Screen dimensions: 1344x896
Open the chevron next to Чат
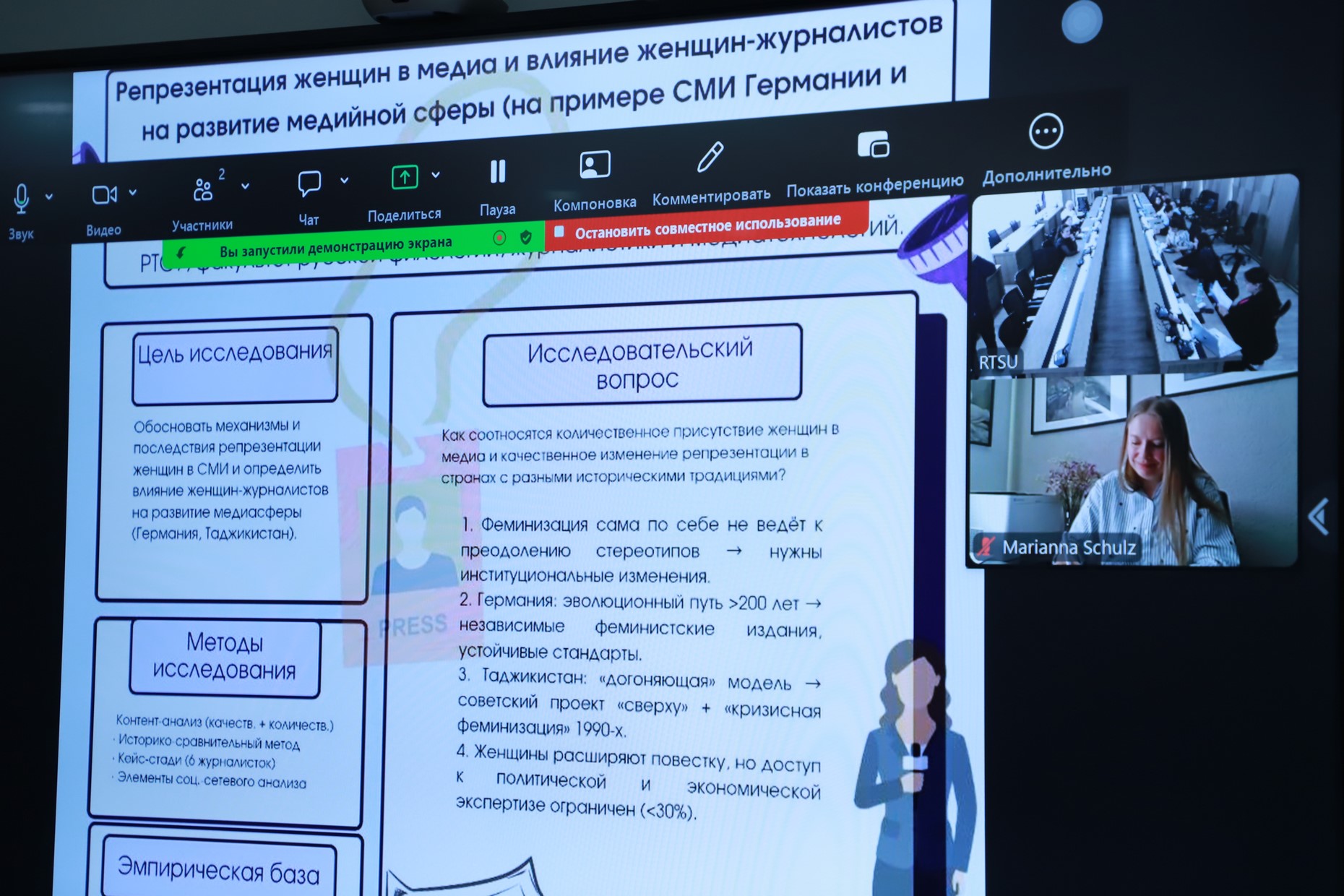pos(345,181)
